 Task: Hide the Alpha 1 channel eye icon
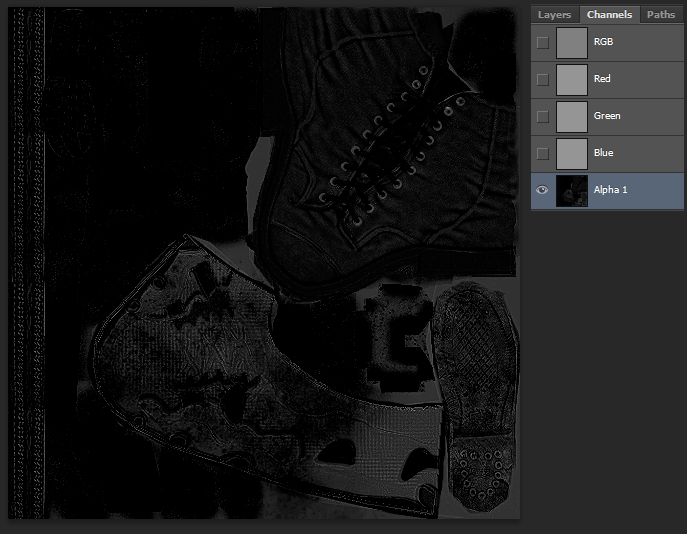(542, 190)
